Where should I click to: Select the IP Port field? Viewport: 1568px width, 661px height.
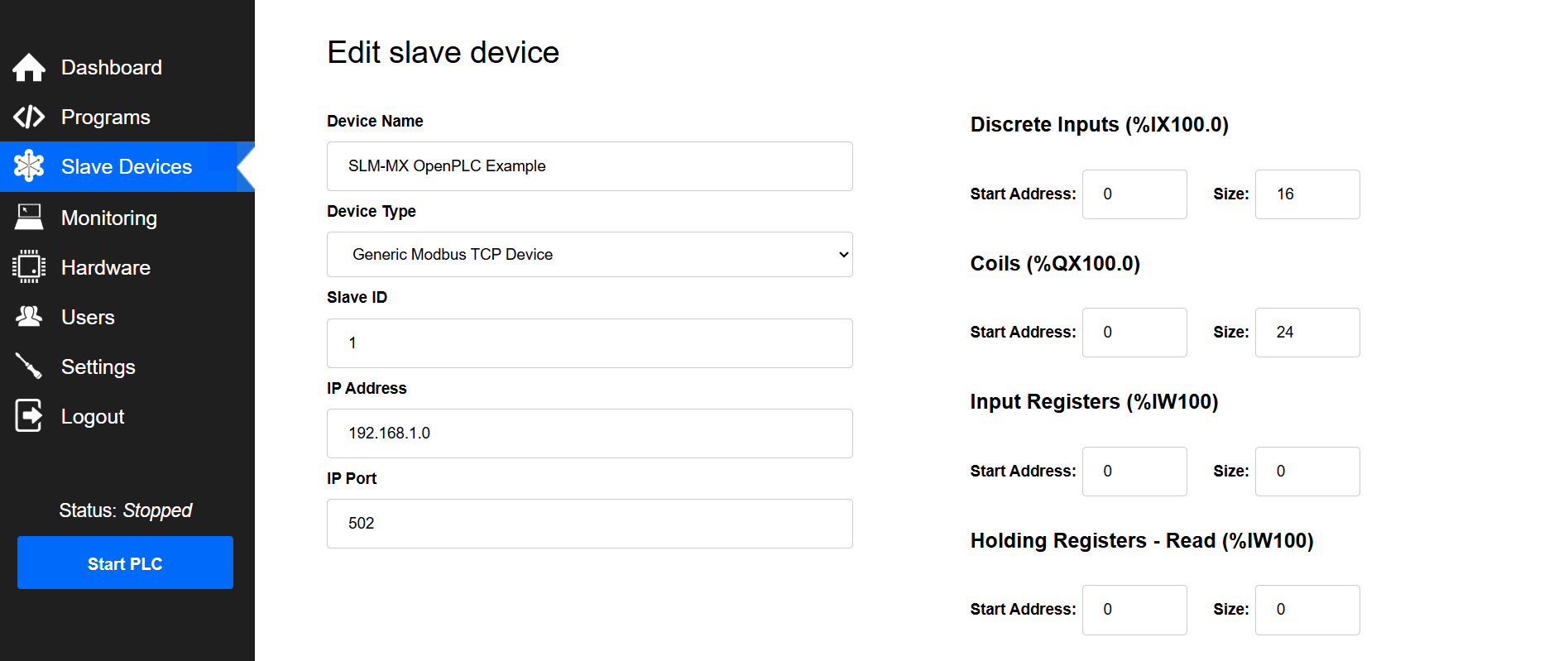[x=589, y=524]
